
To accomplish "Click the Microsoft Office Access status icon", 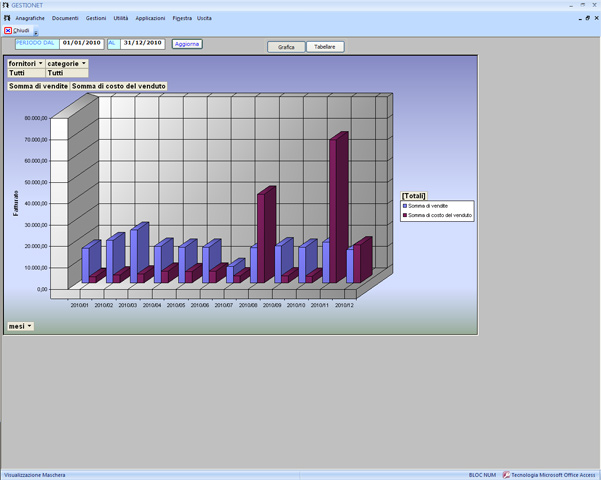I will (506, 475).
